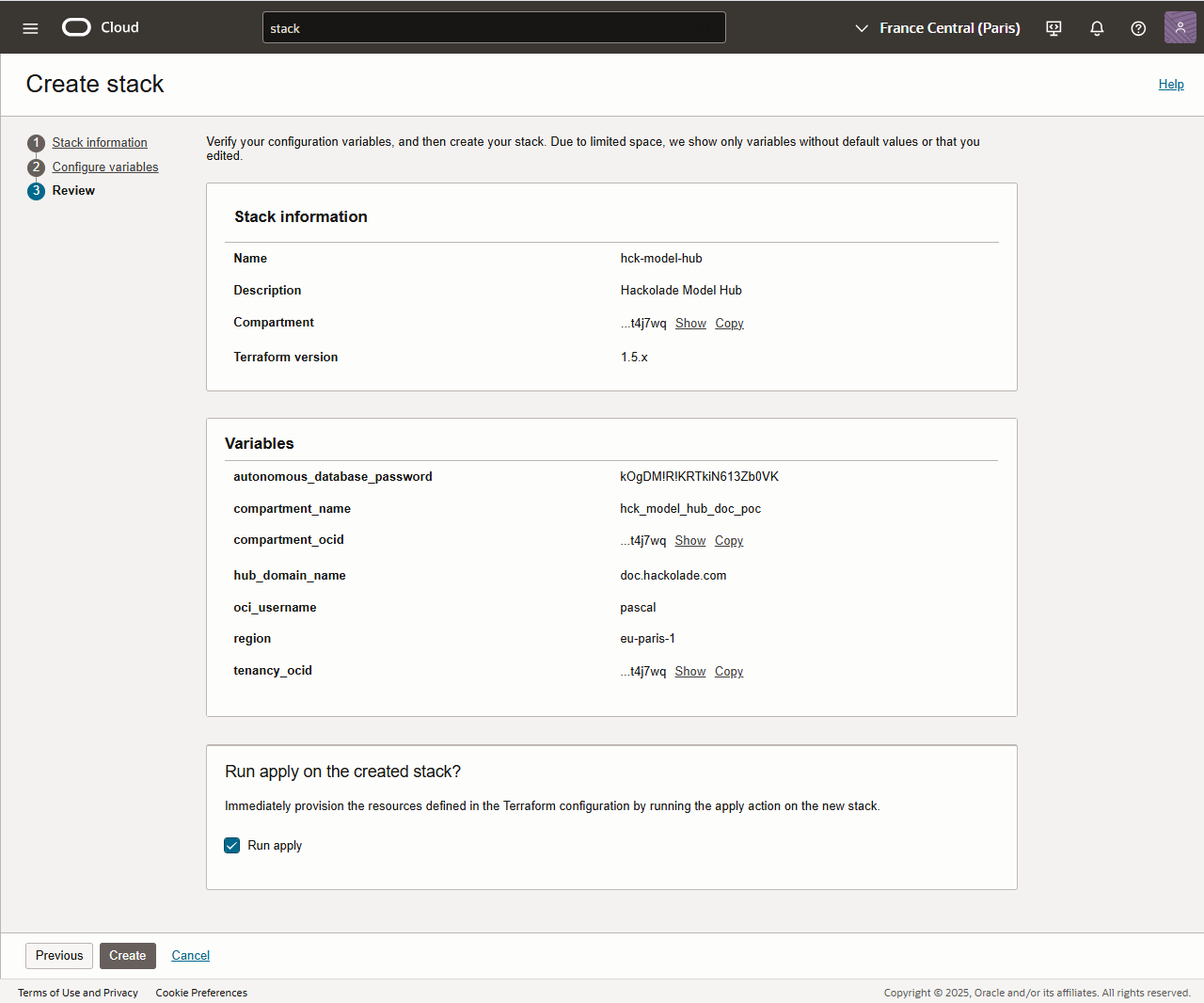Open the notifications bell

[x=1097, y=27]
